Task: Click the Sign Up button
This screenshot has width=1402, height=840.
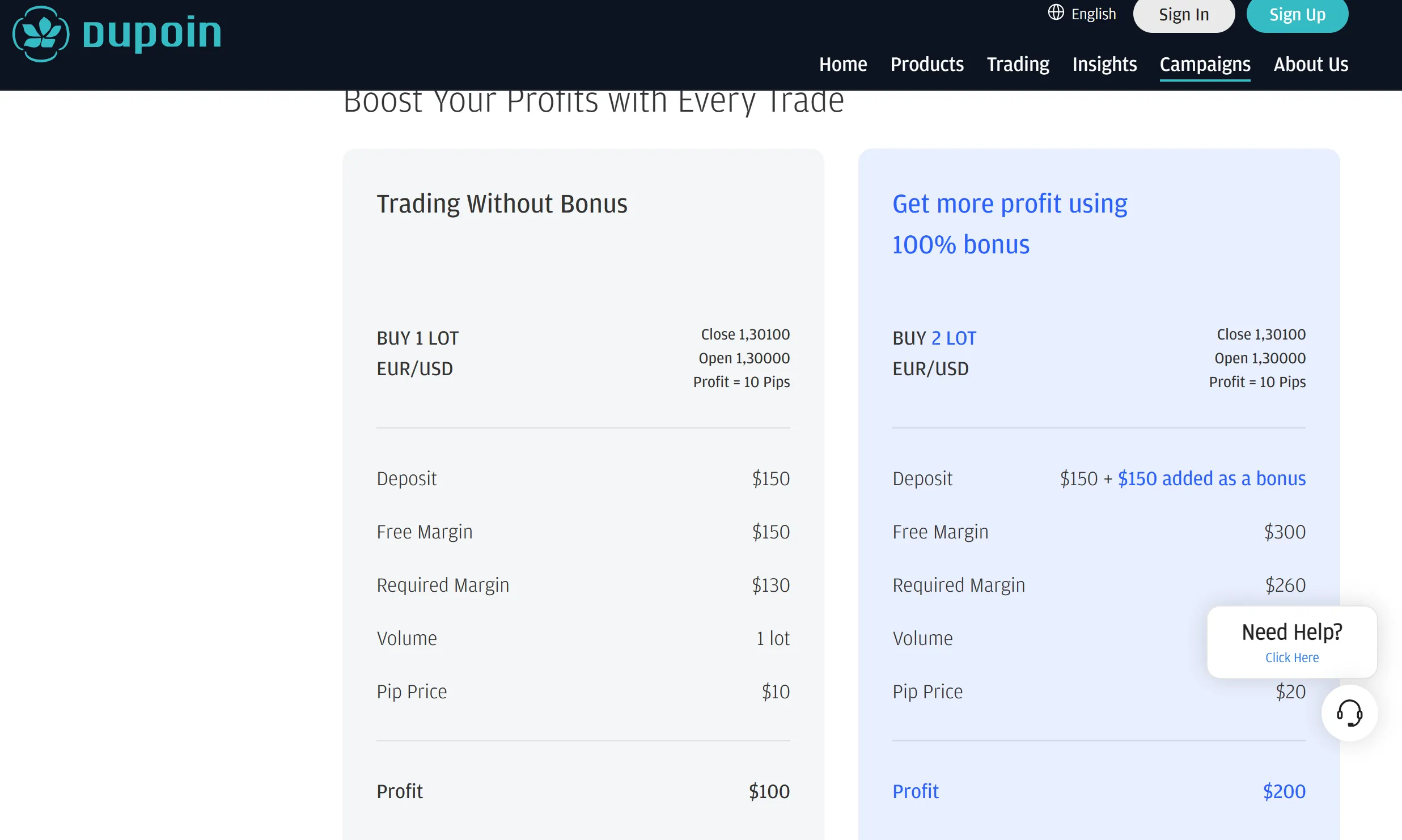Action: (1297, 15)
